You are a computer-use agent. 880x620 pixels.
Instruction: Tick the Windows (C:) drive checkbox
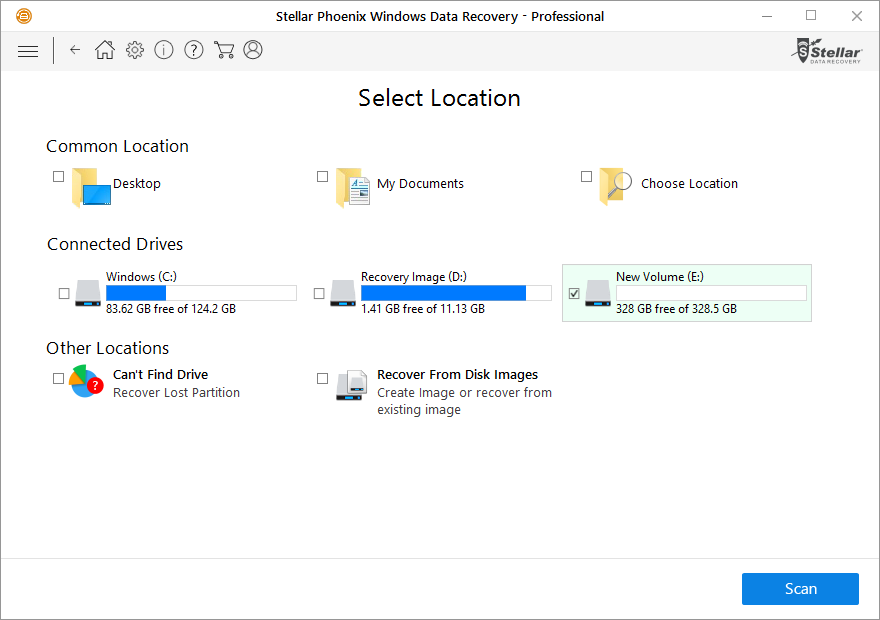pyautogui.click(x=64, y=293)
